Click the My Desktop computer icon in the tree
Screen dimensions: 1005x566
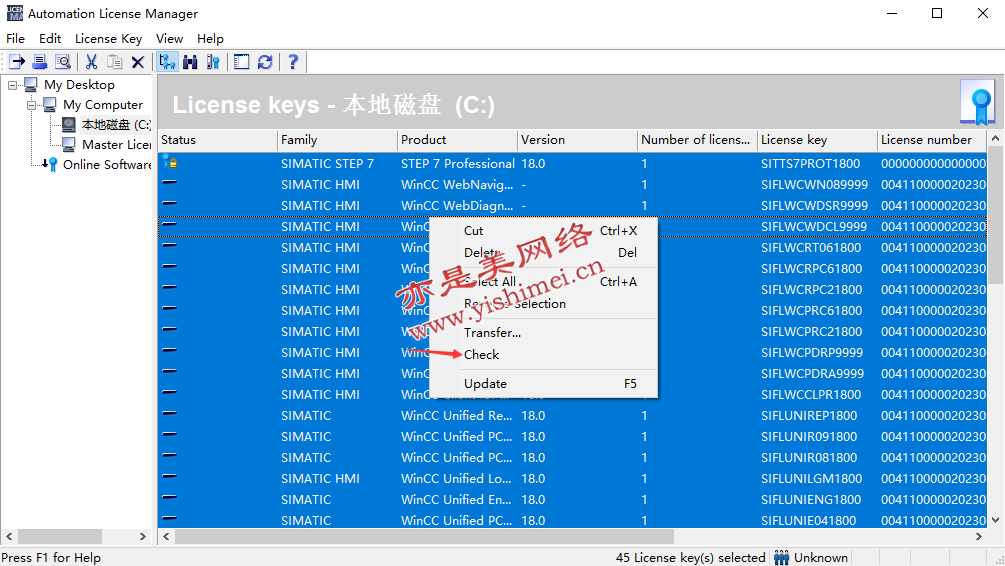pos(31,85)
